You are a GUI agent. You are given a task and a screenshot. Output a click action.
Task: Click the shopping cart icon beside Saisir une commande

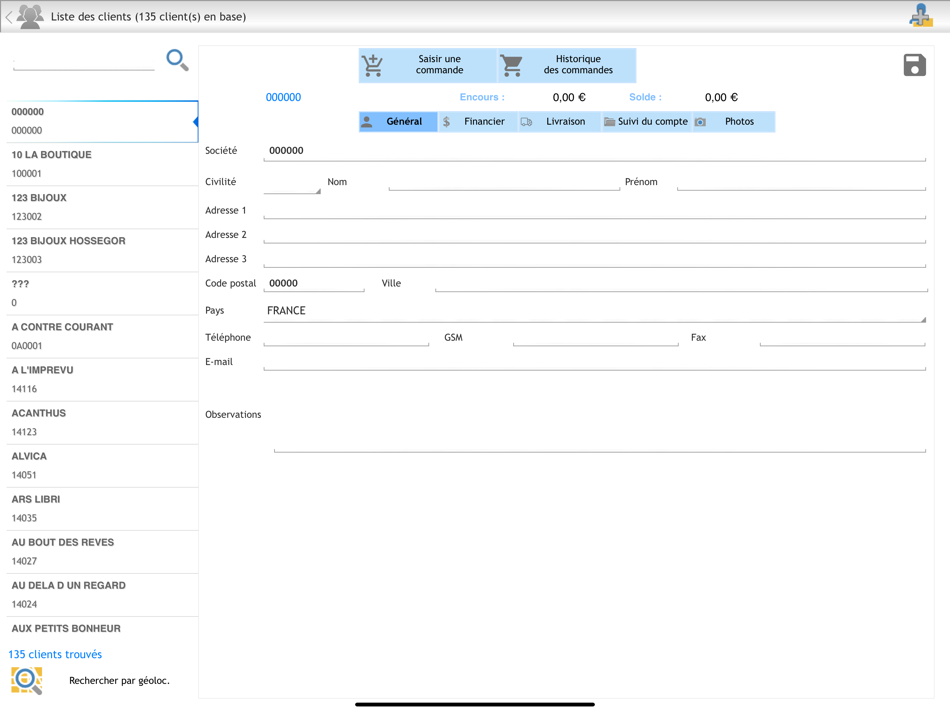(374, 64)
